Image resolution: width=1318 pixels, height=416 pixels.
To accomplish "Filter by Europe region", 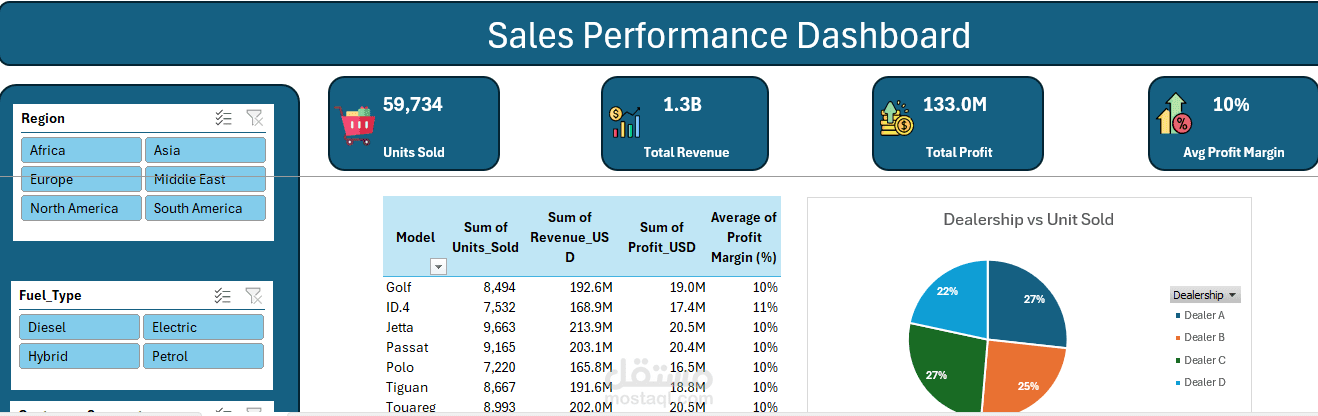I will (81, 179).
